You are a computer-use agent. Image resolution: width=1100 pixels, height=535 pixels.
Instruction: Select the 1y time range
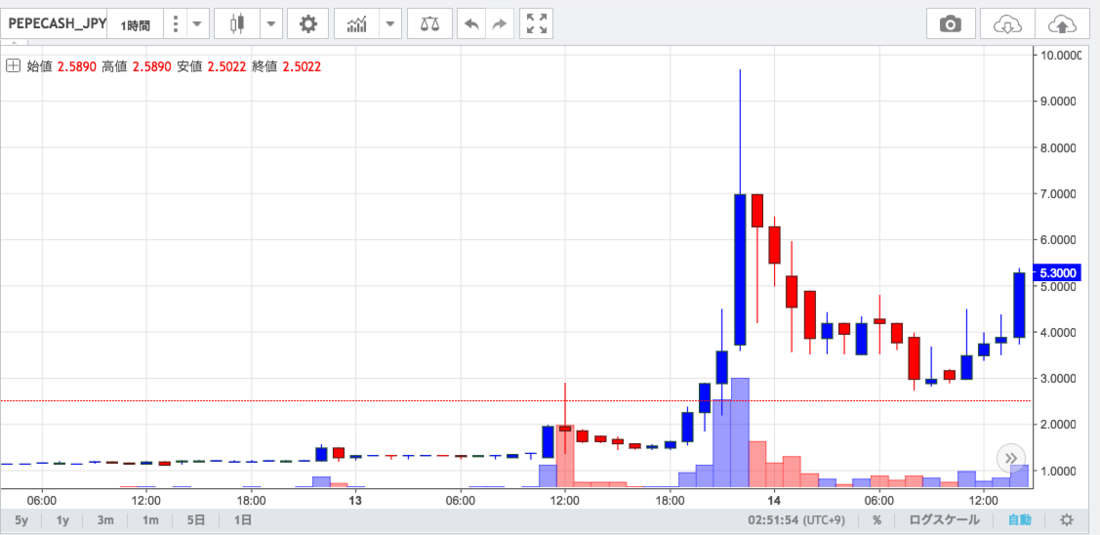(63, 520)
